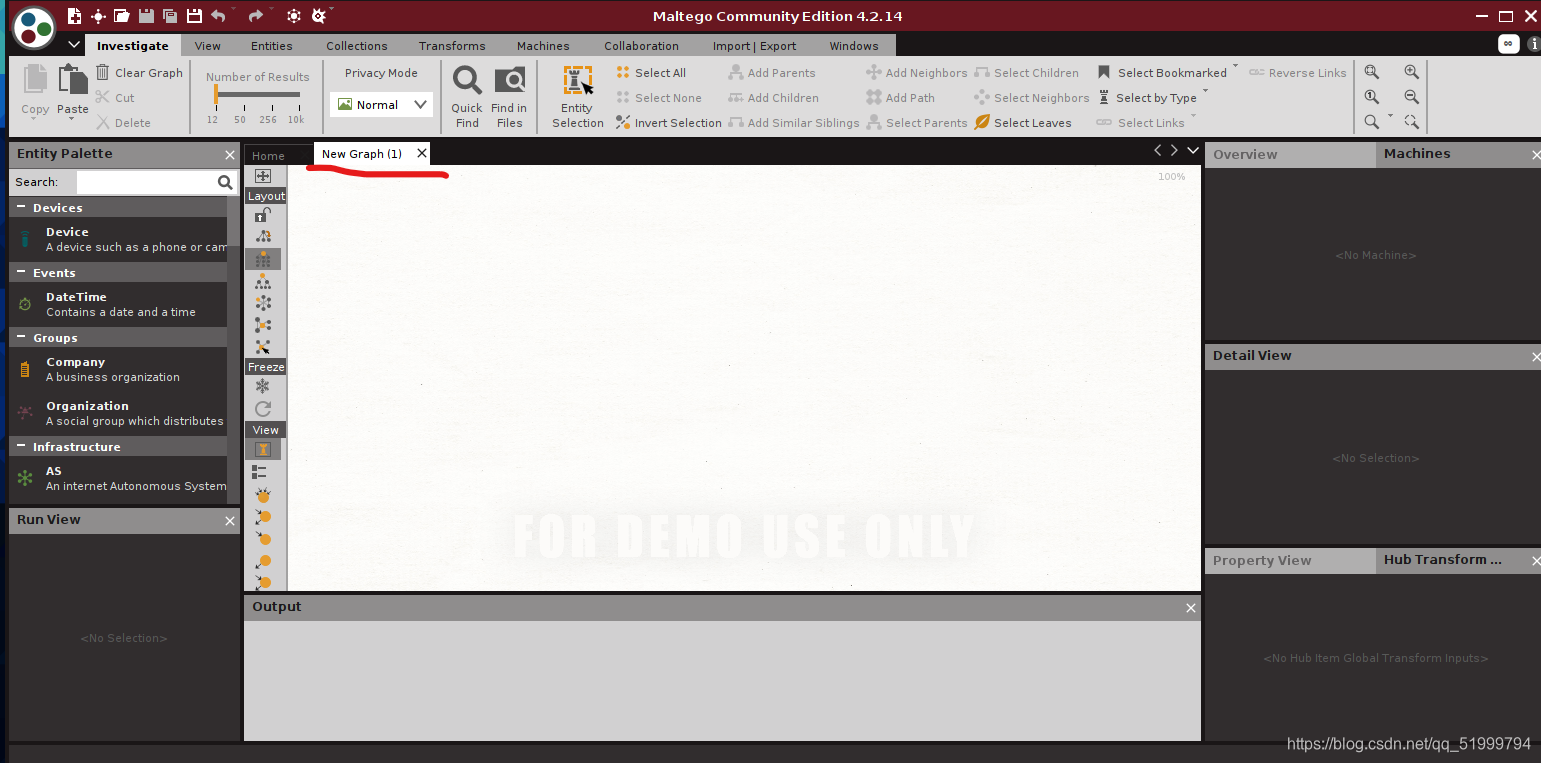The width and height of the screenshot is (1541, 763).
Task: Select the hierarchical layout icon
Action: pos(263,283)
